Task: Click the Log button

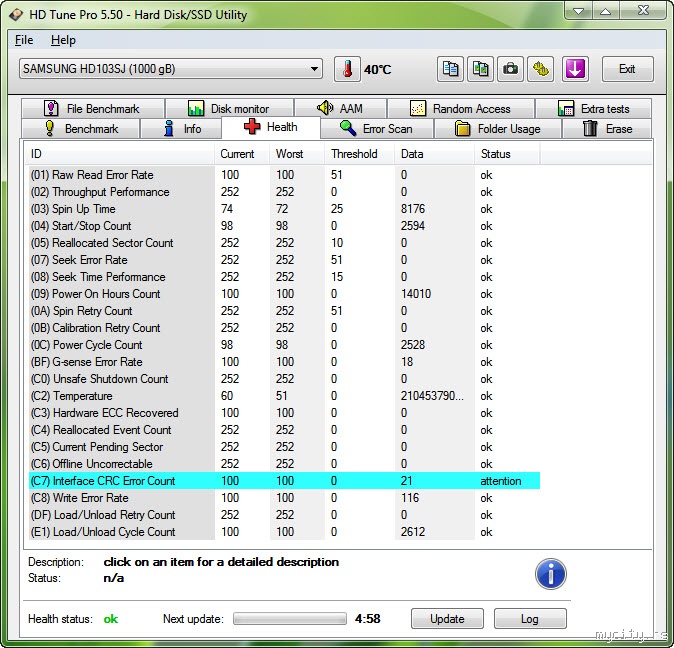Action: 530,619
